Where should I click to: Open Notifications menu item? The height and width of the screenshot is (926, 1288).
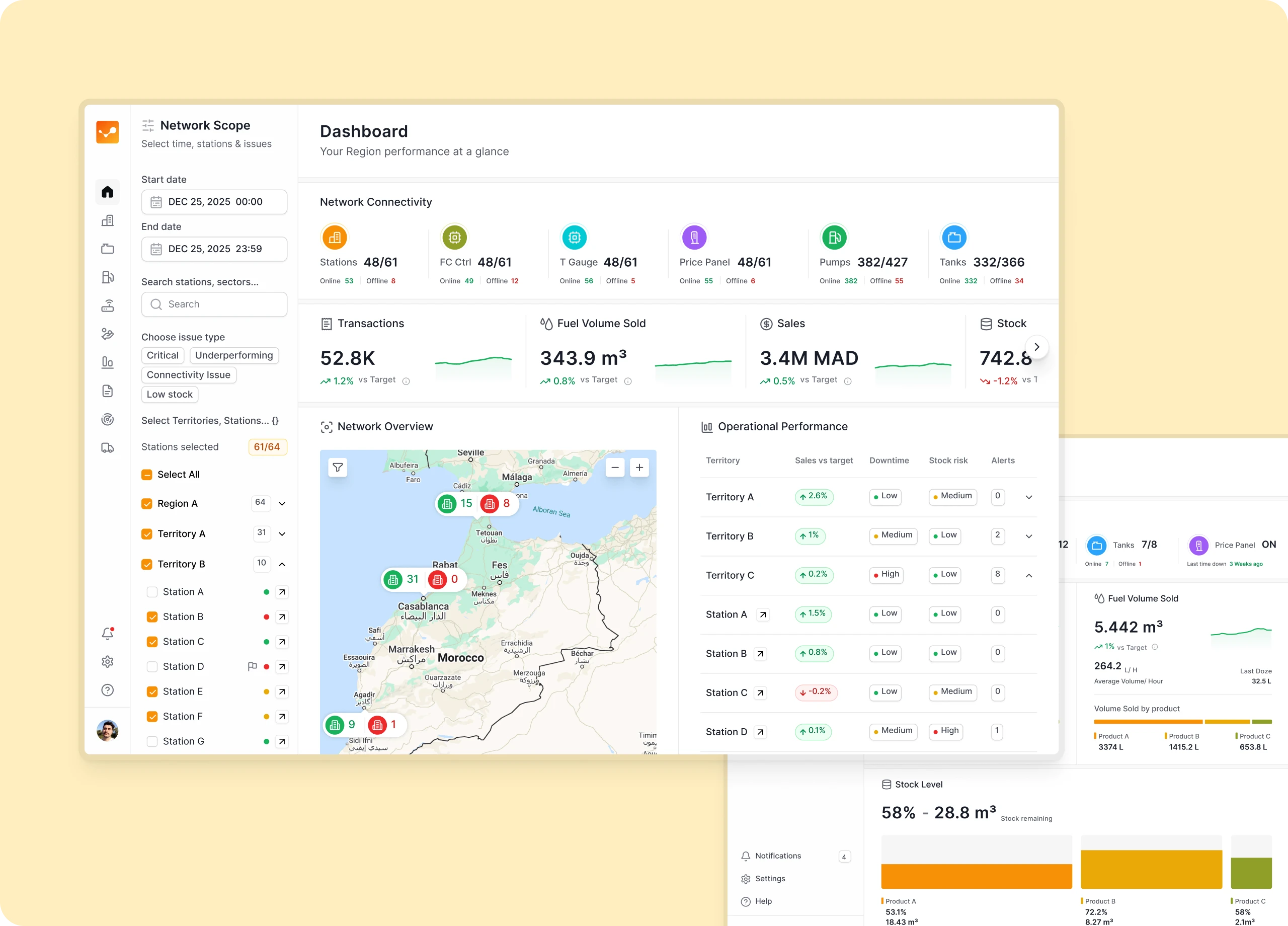777,856
